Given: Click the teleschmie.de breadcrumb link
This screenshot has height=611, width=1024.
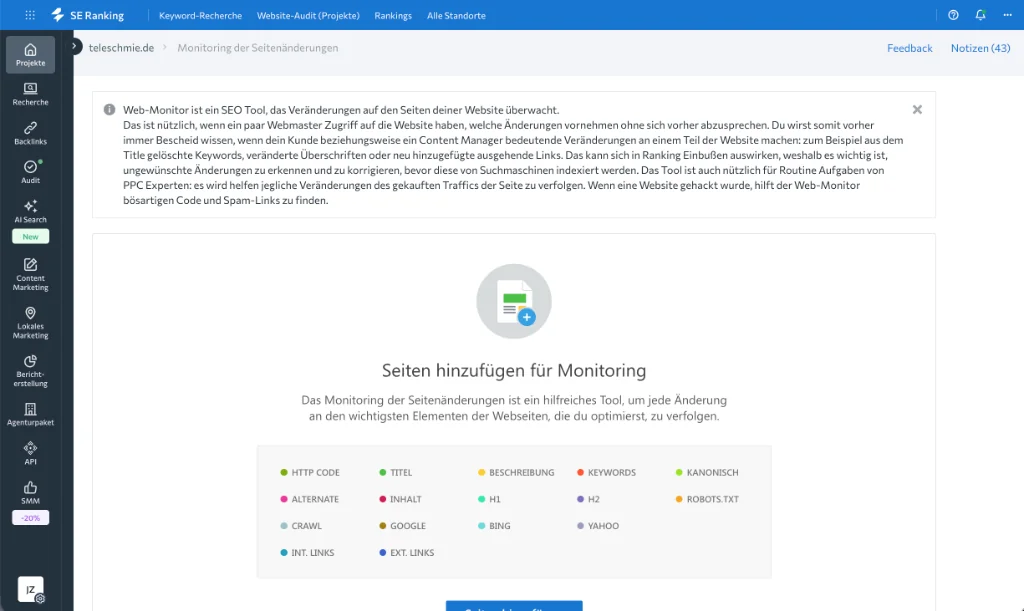Looking at the screenshot, I should (121, 48).
